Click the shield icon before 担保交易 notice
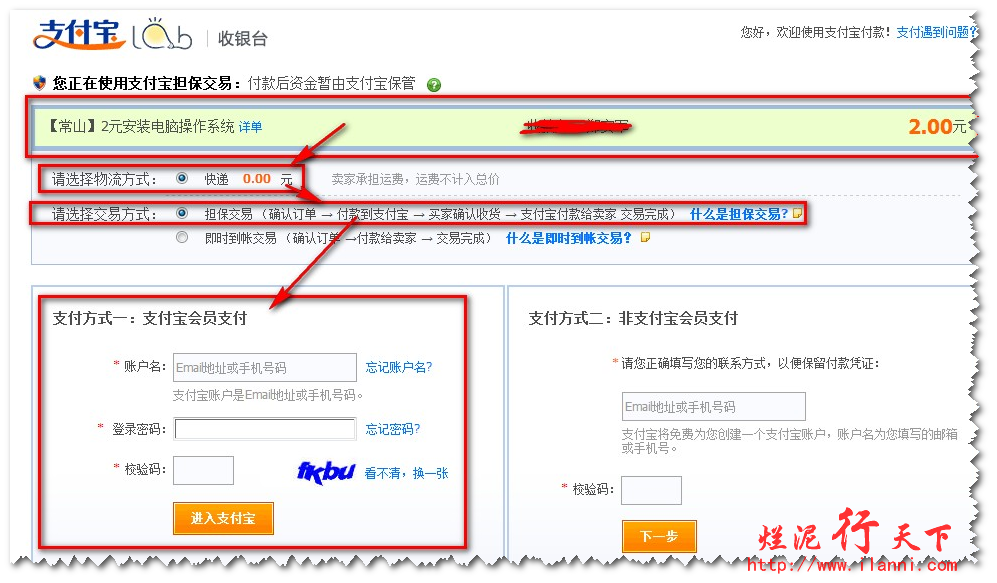997x583 pixels. (39, 83)
